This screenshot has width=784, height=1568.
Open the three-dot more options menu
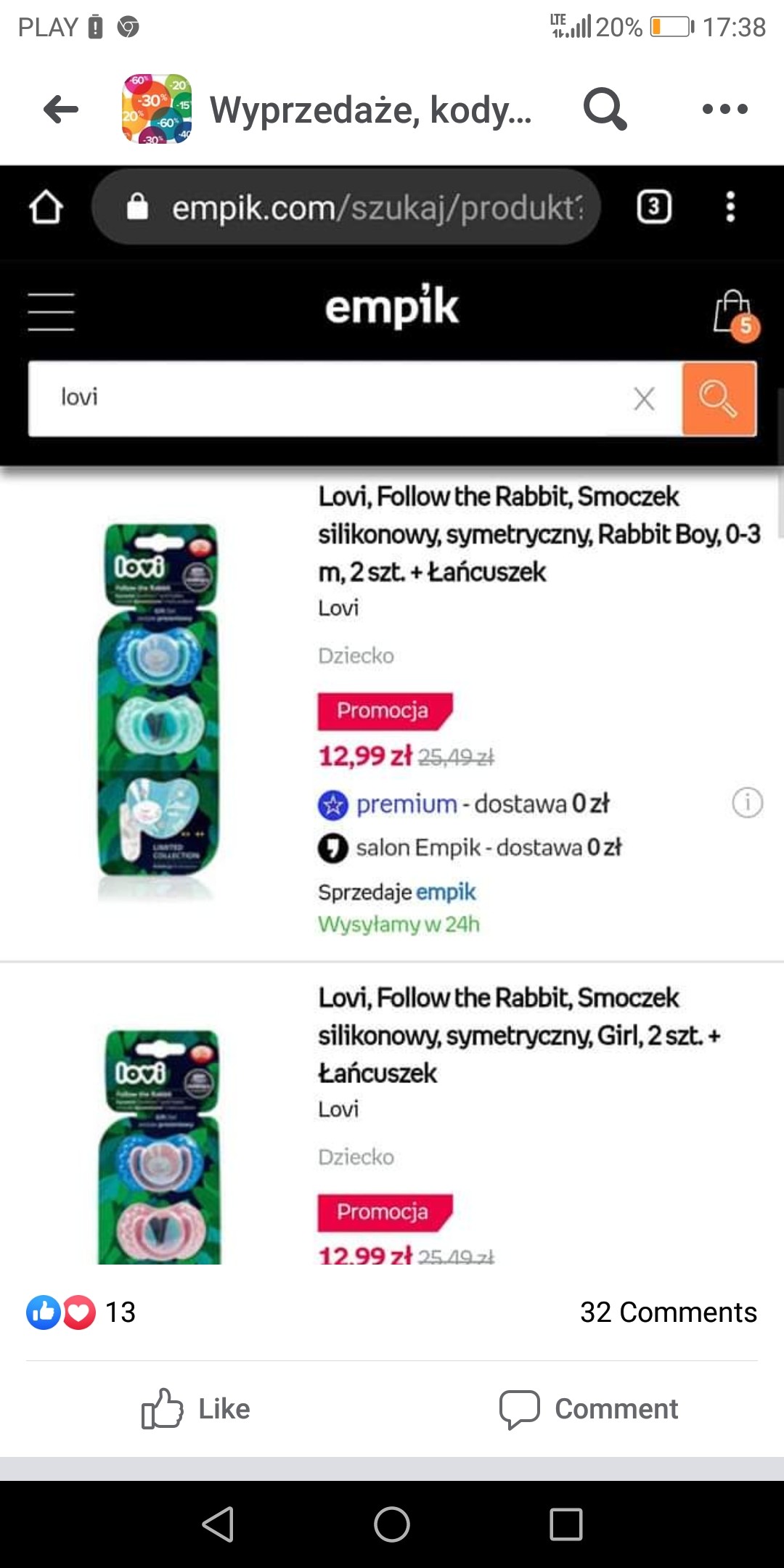click(x=724, y=110)
